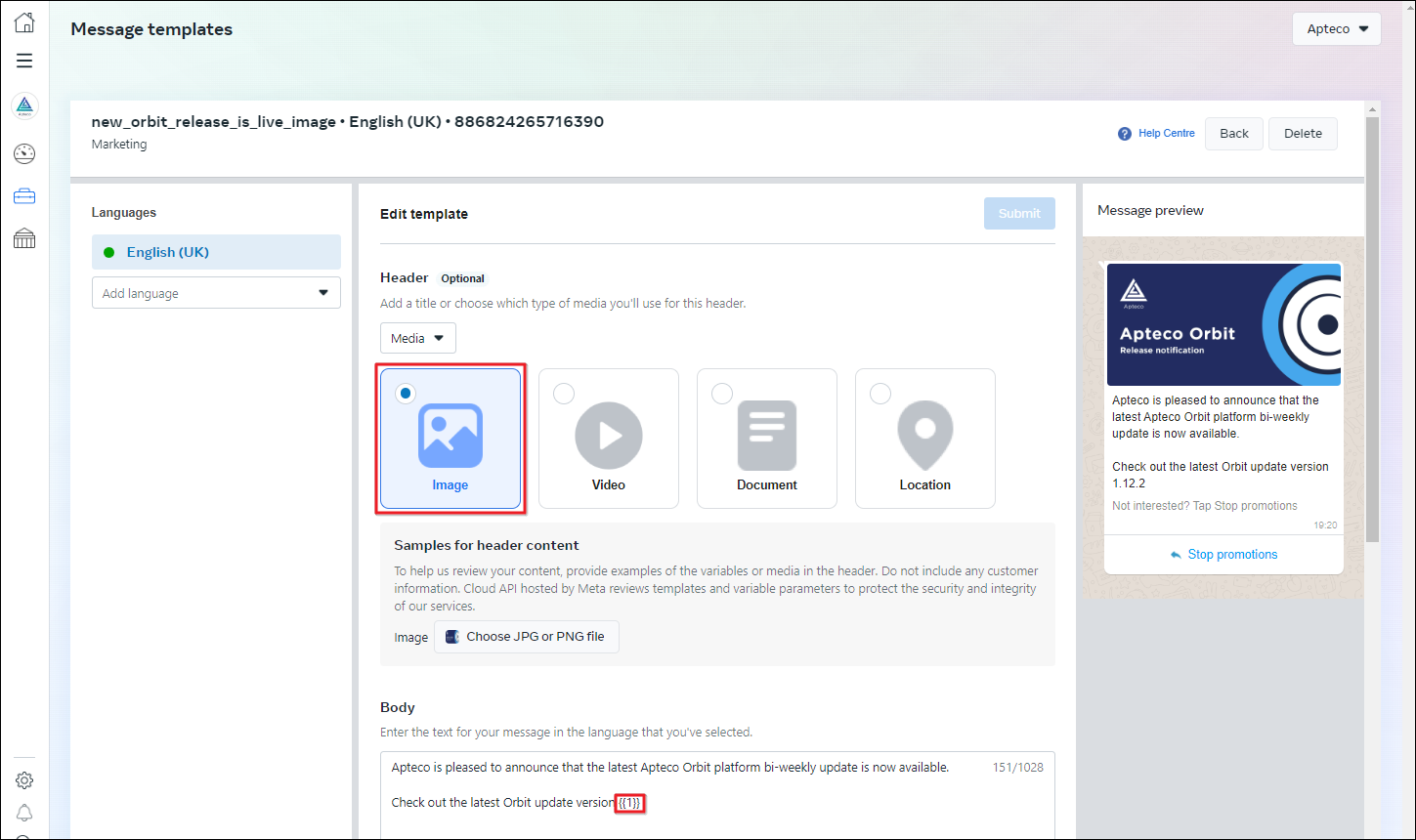This screenshot has height=840, width=1416.
Task: Open the Help Centre link
Action: point(1167,134)
